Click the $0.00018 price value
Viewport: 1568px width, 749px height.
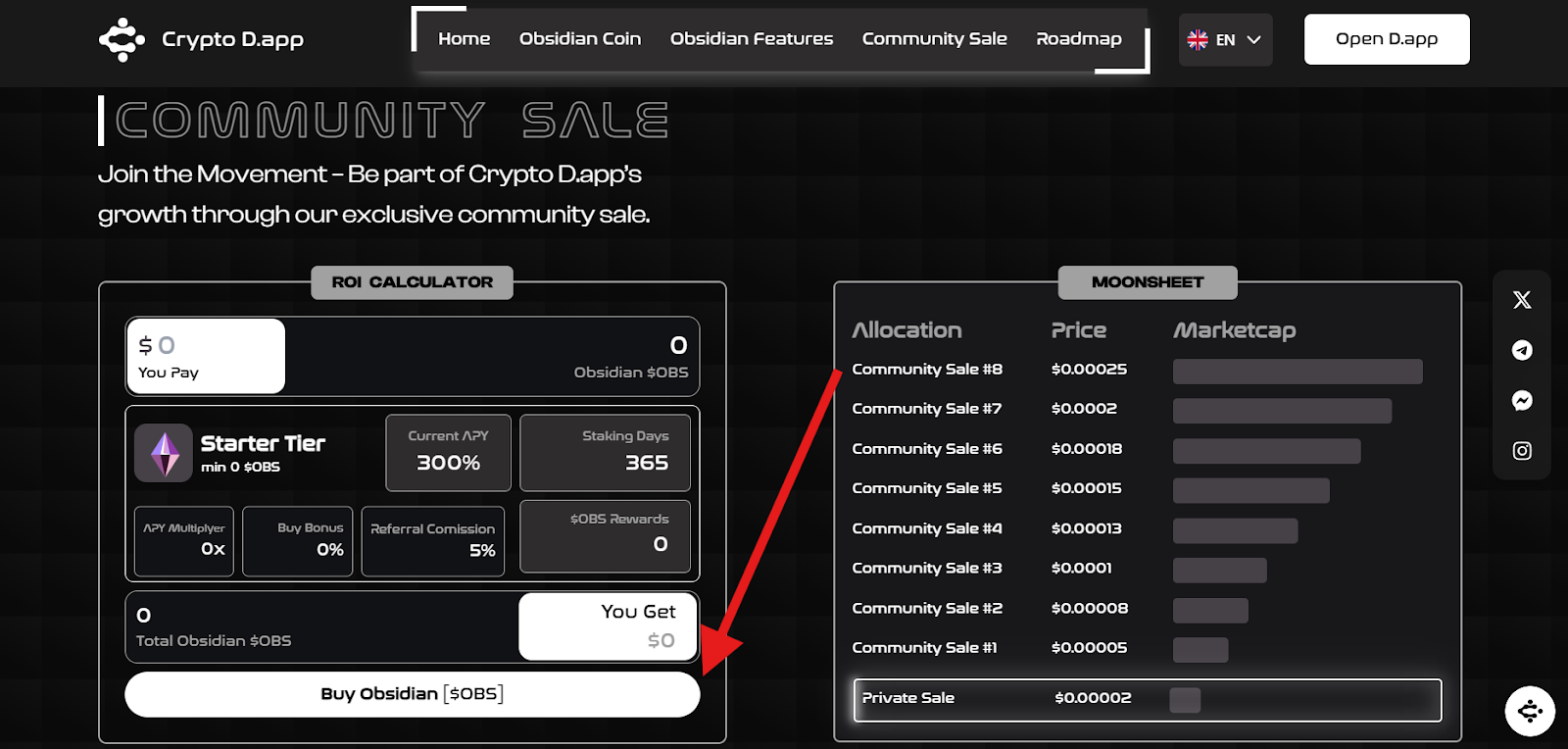(1087, 449)
